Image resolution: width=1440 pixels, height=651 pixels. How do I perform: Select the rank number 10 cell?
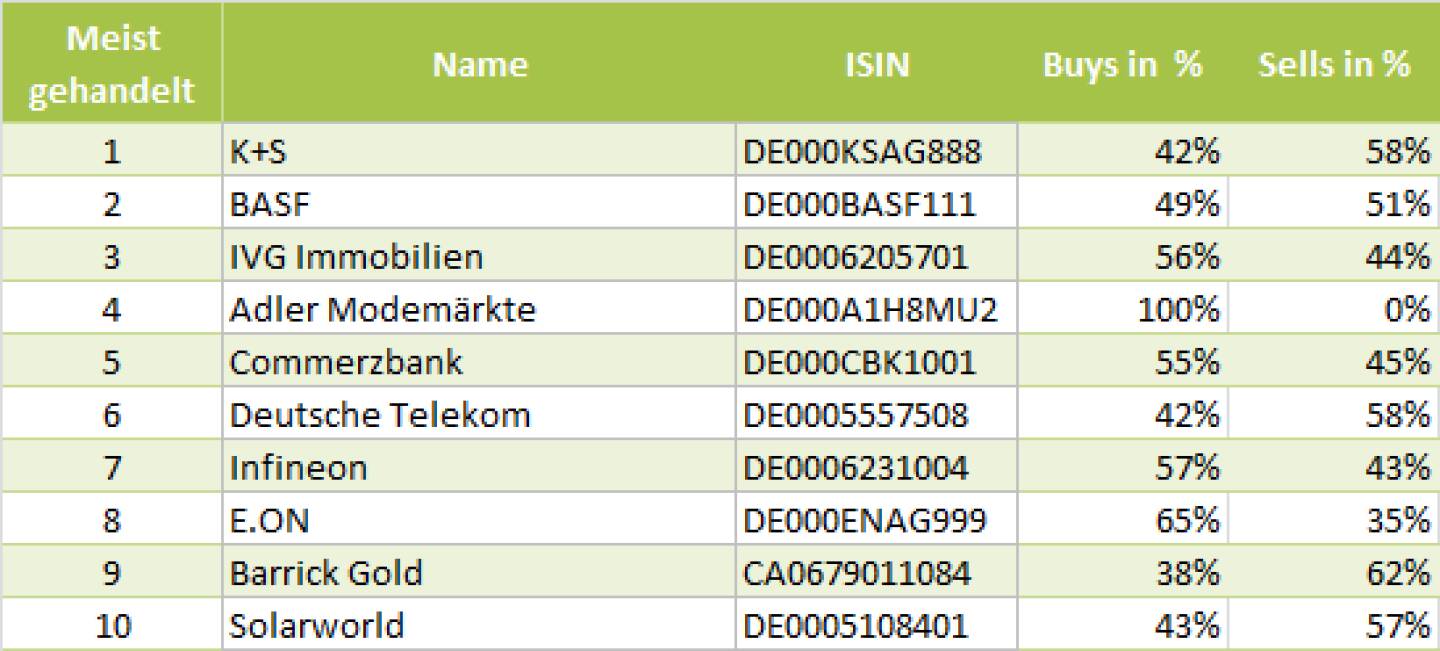(x=111, y=626)
